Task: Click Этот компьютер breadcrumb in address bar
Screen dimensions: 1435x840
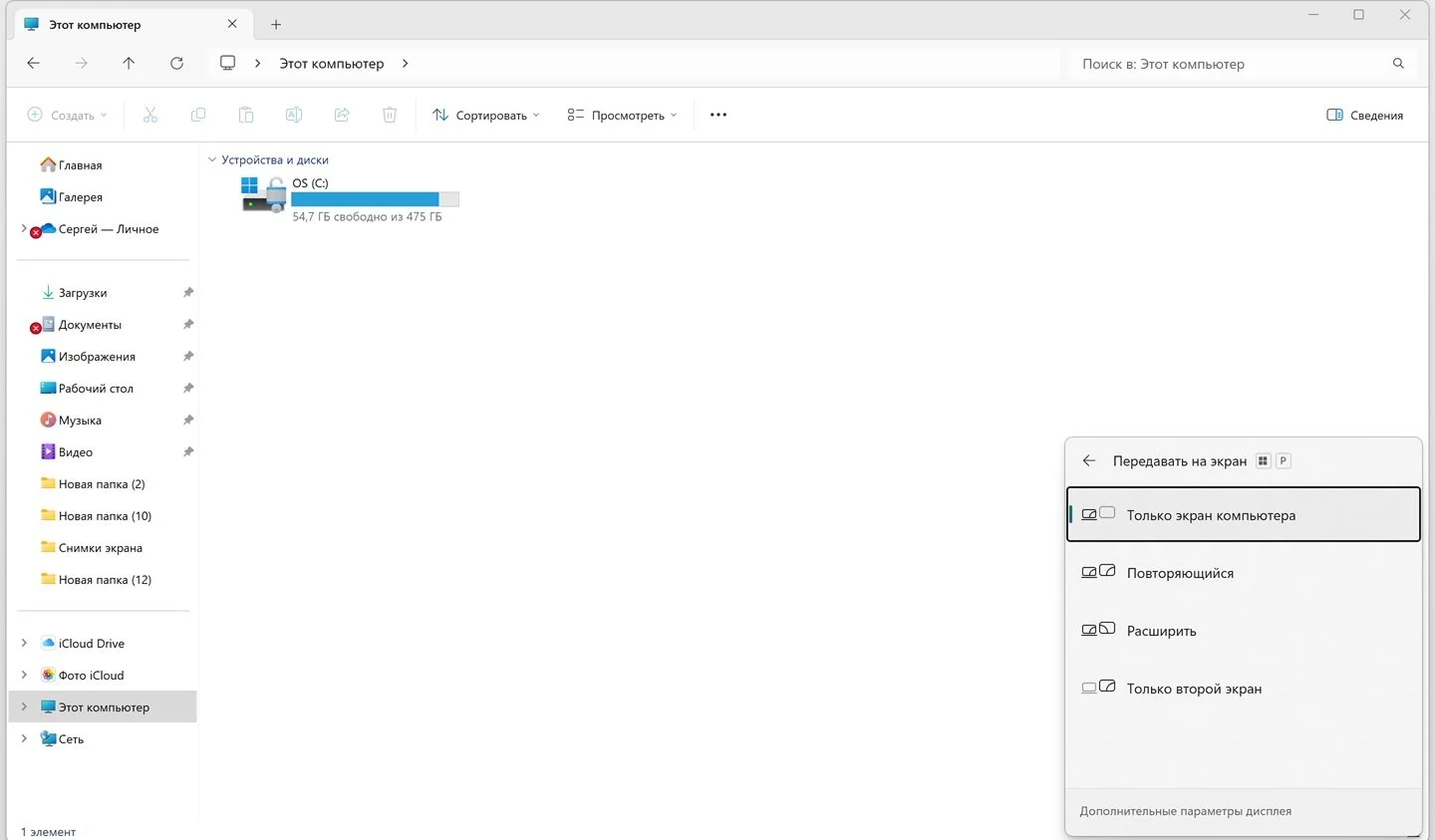Action: click(x=331, y=63)
